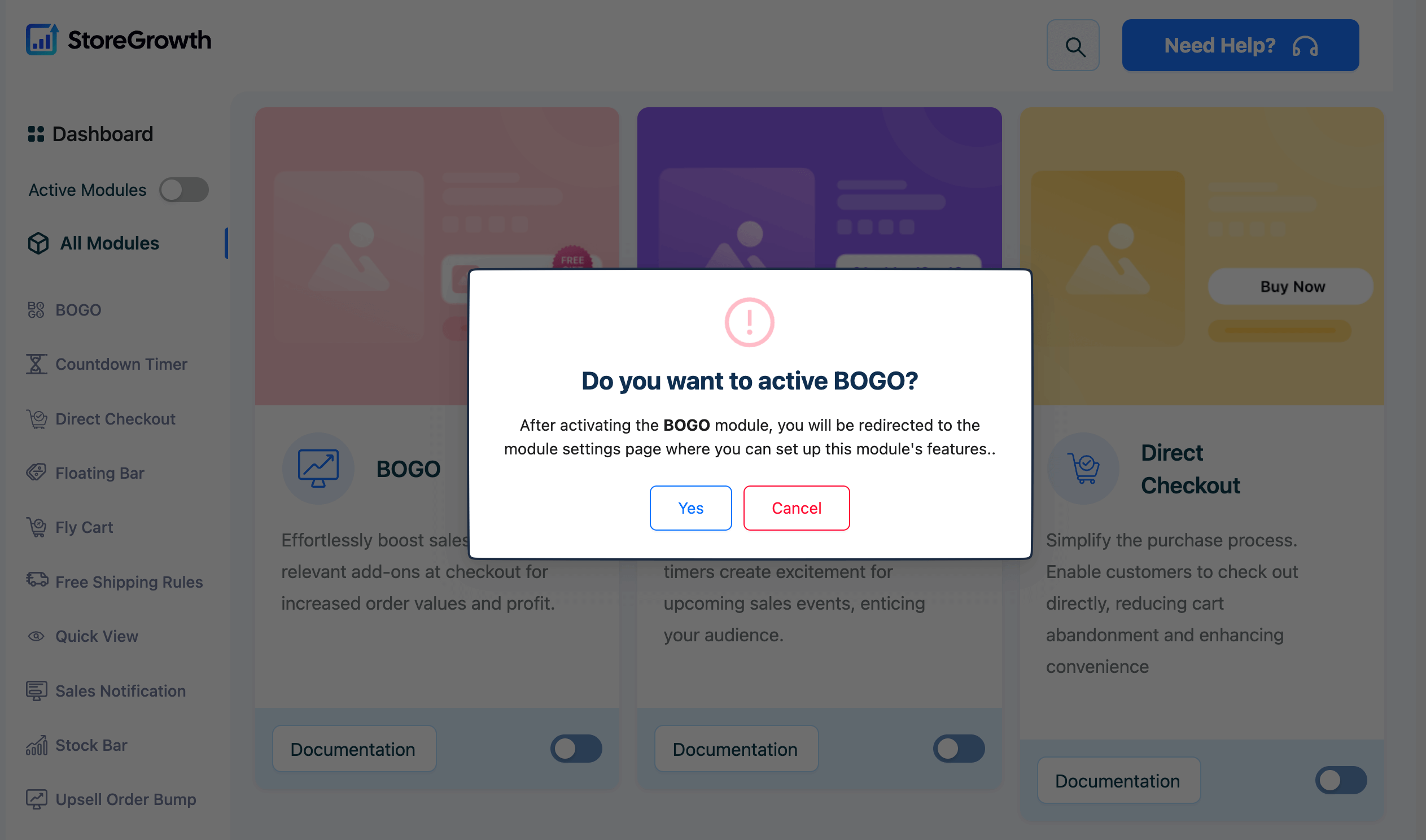Open the Countdown Timer sidebar icon
1426x840 pixels.
(36, 364)
